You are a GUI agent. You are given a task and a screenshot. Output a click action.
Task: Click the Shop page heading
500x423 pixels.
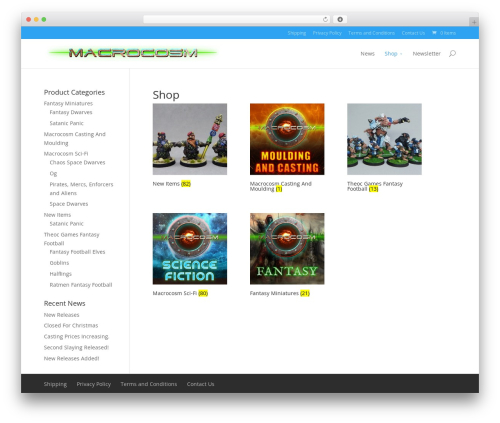(166, 95)
